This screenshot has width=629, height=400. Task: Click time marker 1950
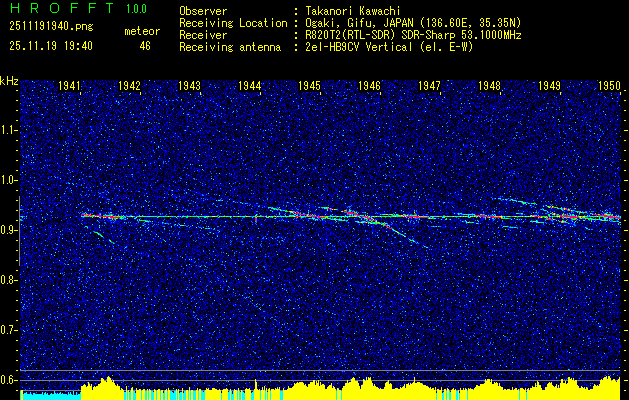point(609,85)
